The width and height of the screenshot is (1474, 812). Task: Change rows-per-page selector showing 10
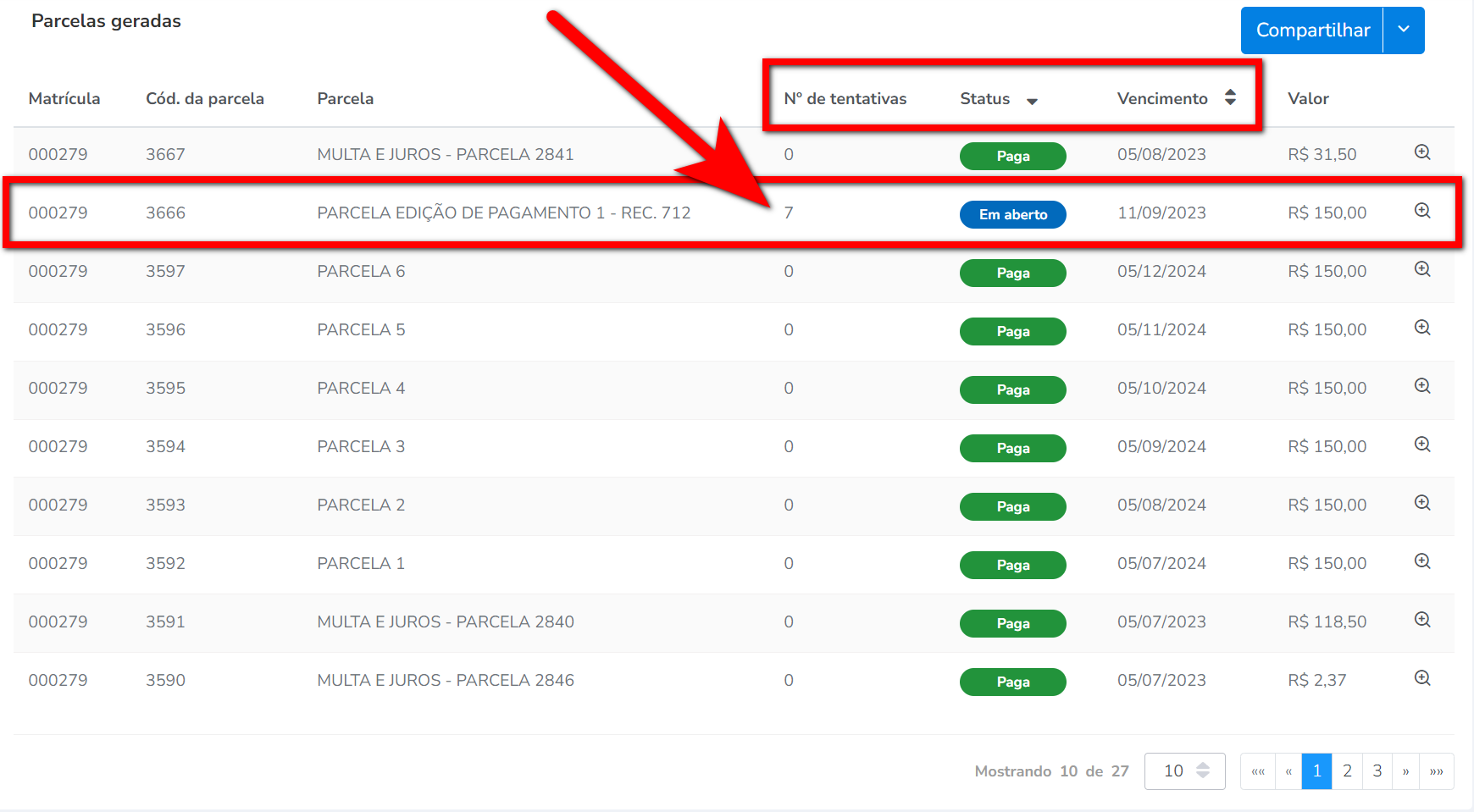[x=1184, y=771]
